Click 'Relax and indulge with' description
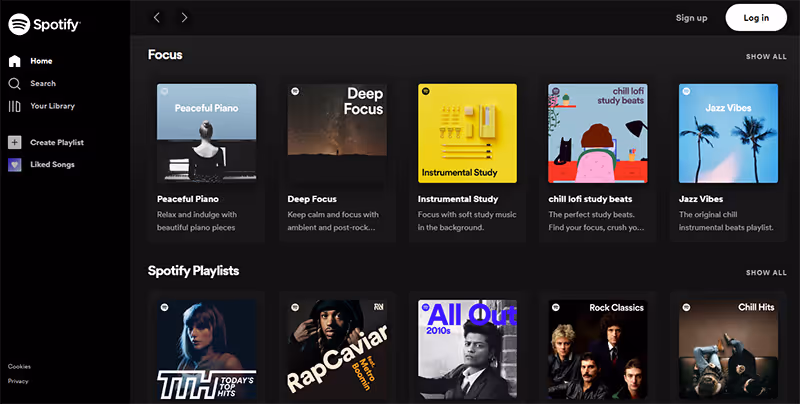The height and width of the screenshot is (404, 800). 197,215
